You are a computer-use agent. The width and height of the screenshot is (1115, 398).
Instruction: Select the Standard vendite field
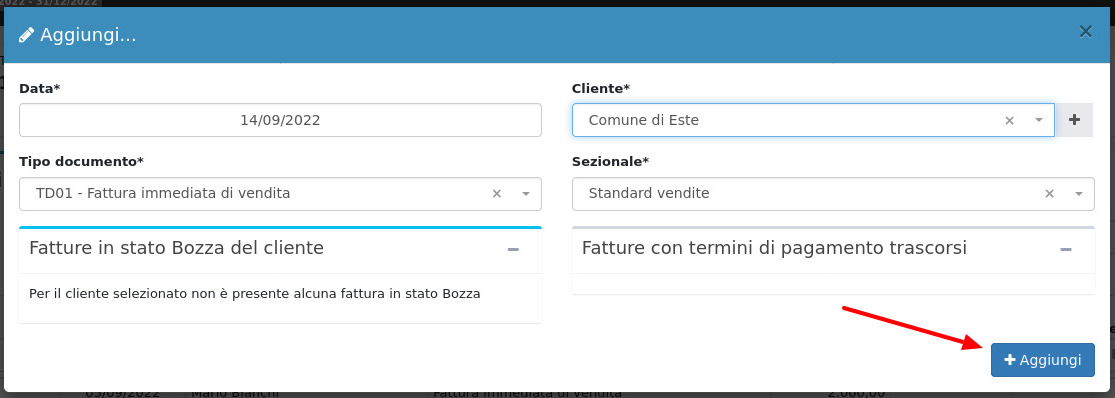[x=833, y=194]
